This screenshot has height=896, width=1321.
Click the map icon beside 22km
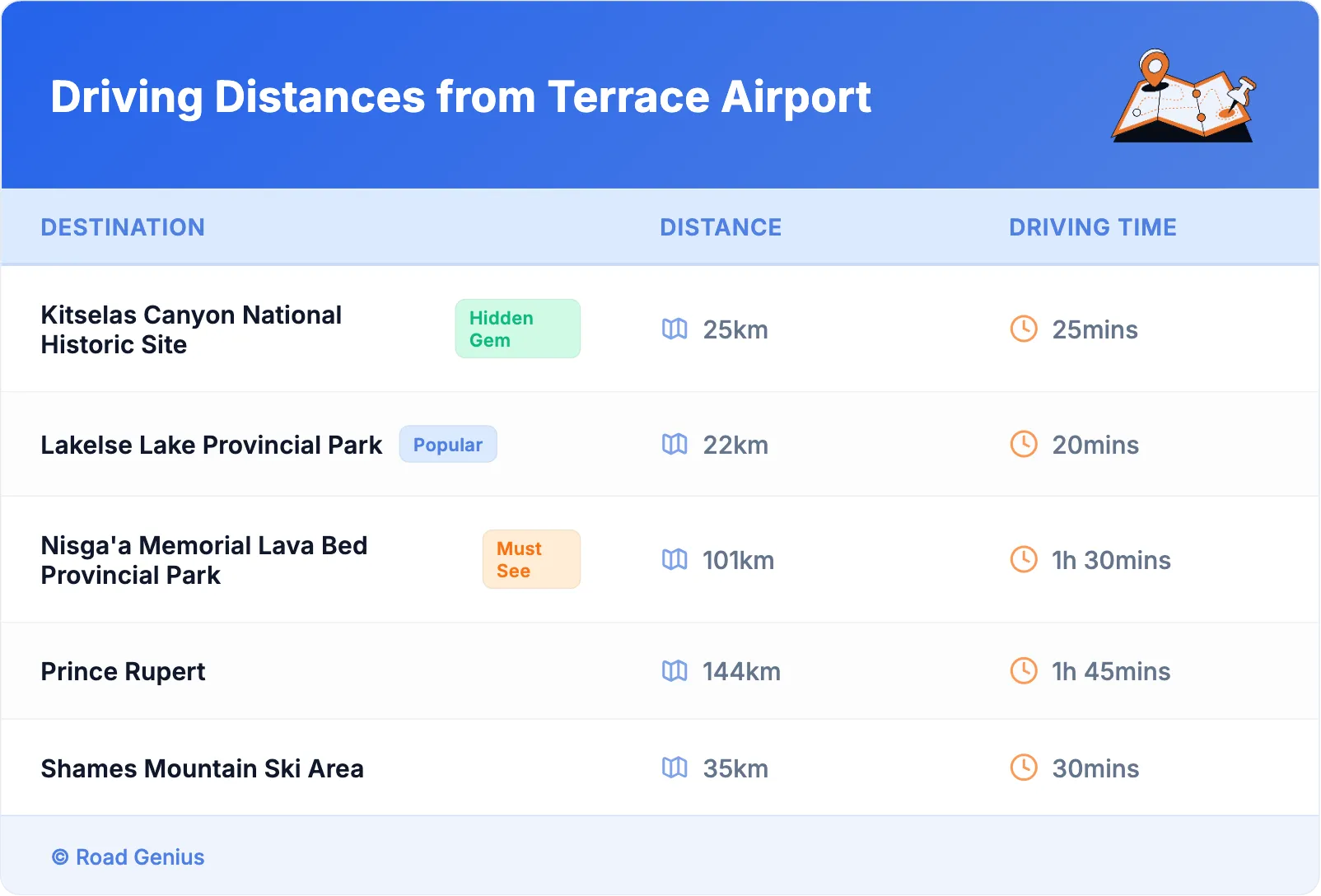coord(675,445)
